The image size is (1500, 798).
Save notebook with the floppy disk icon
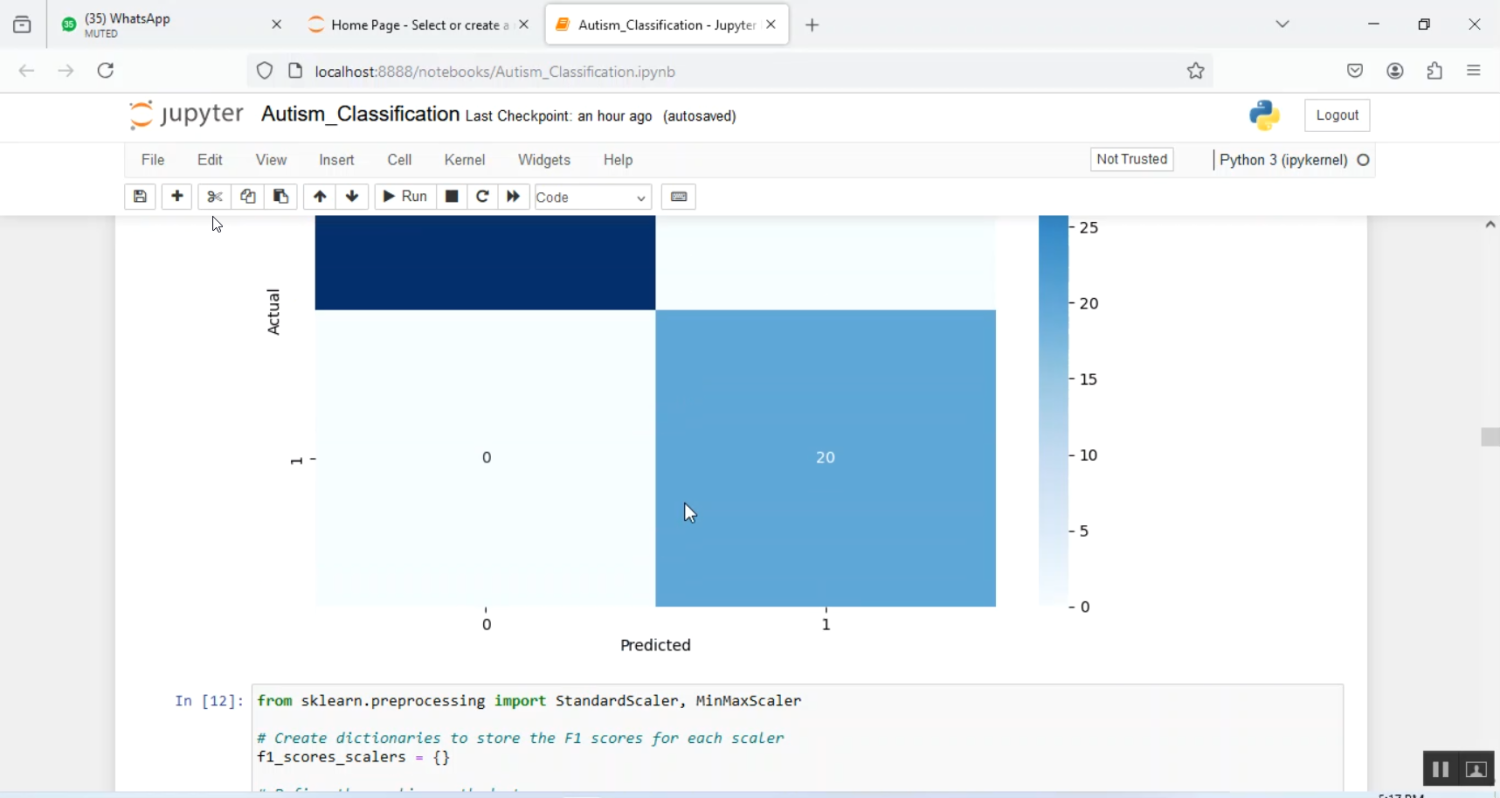140,197
